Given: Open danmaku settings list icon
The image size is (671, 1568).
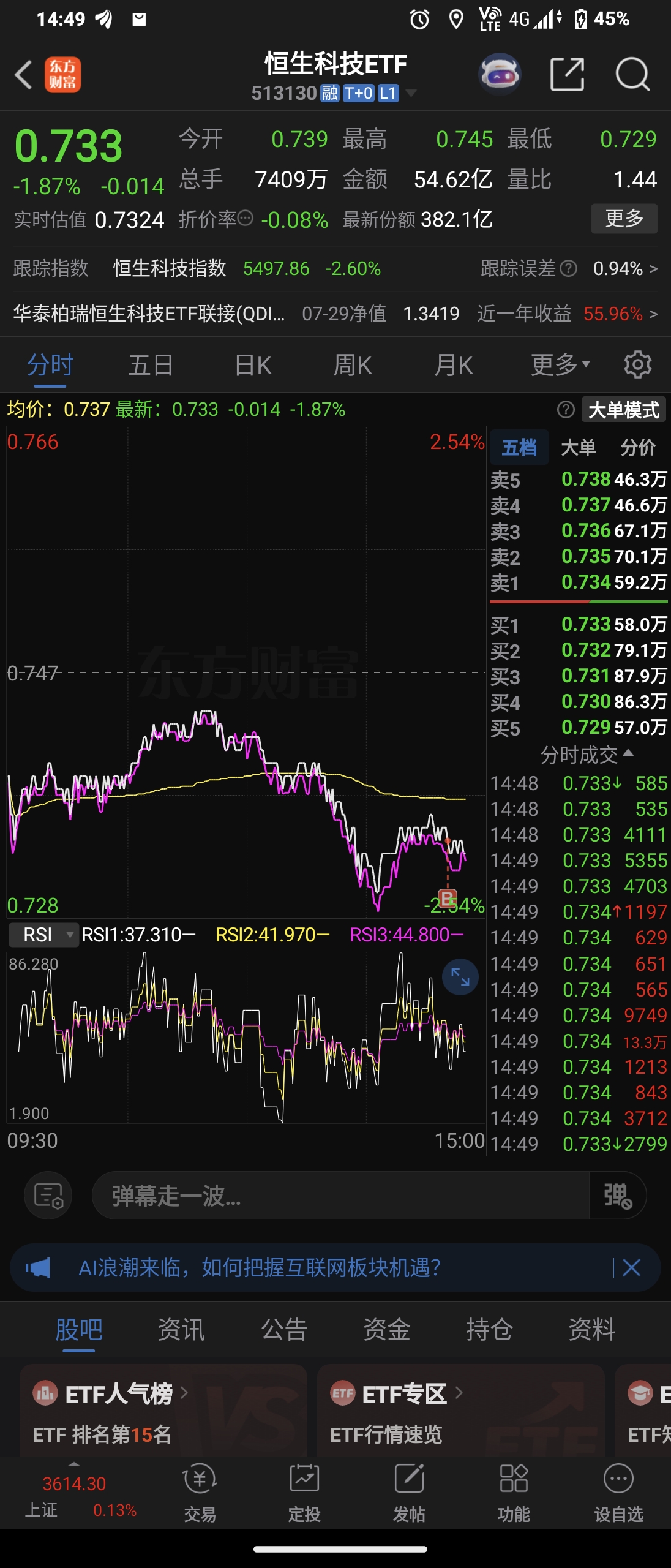Looking at the screenshot, I should pyautogui.click(x=48, y=1196).
